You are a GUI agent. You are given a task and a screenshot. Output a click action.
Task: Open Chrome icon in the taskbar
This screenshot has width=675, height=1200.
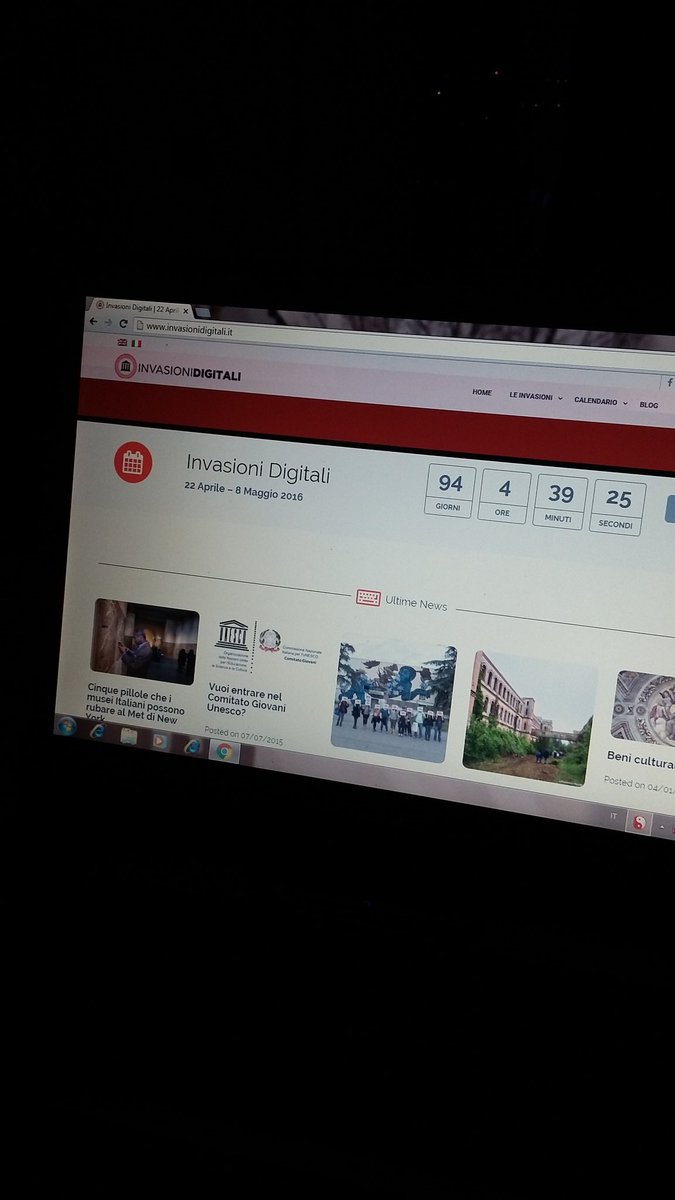click(x=225, y=751)
